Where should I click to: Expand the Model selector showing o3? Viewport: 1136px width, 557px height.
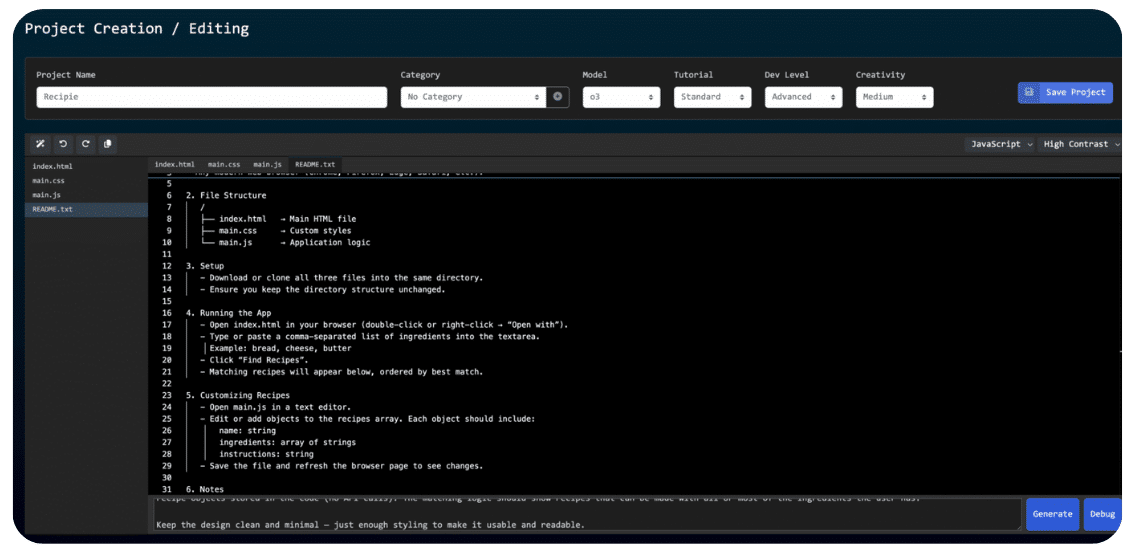[x=621, y=97]
